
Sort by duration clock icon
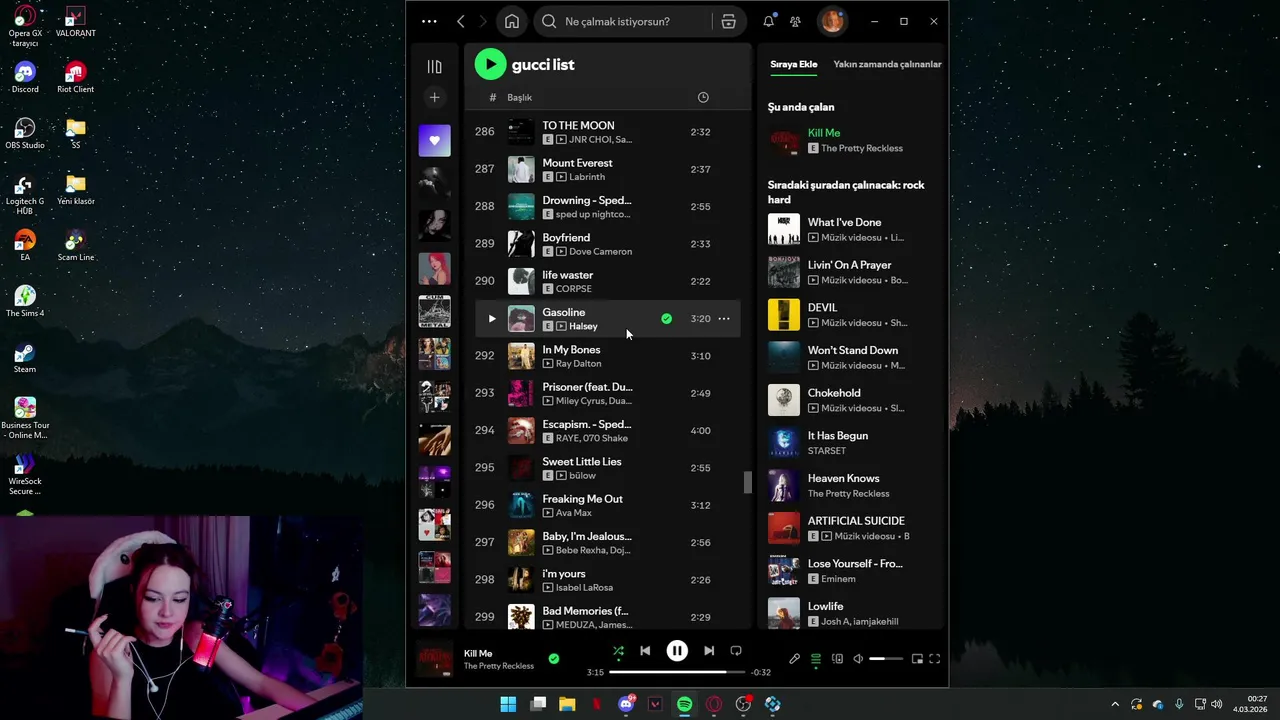pyautogui.click(x=703, y=97)
